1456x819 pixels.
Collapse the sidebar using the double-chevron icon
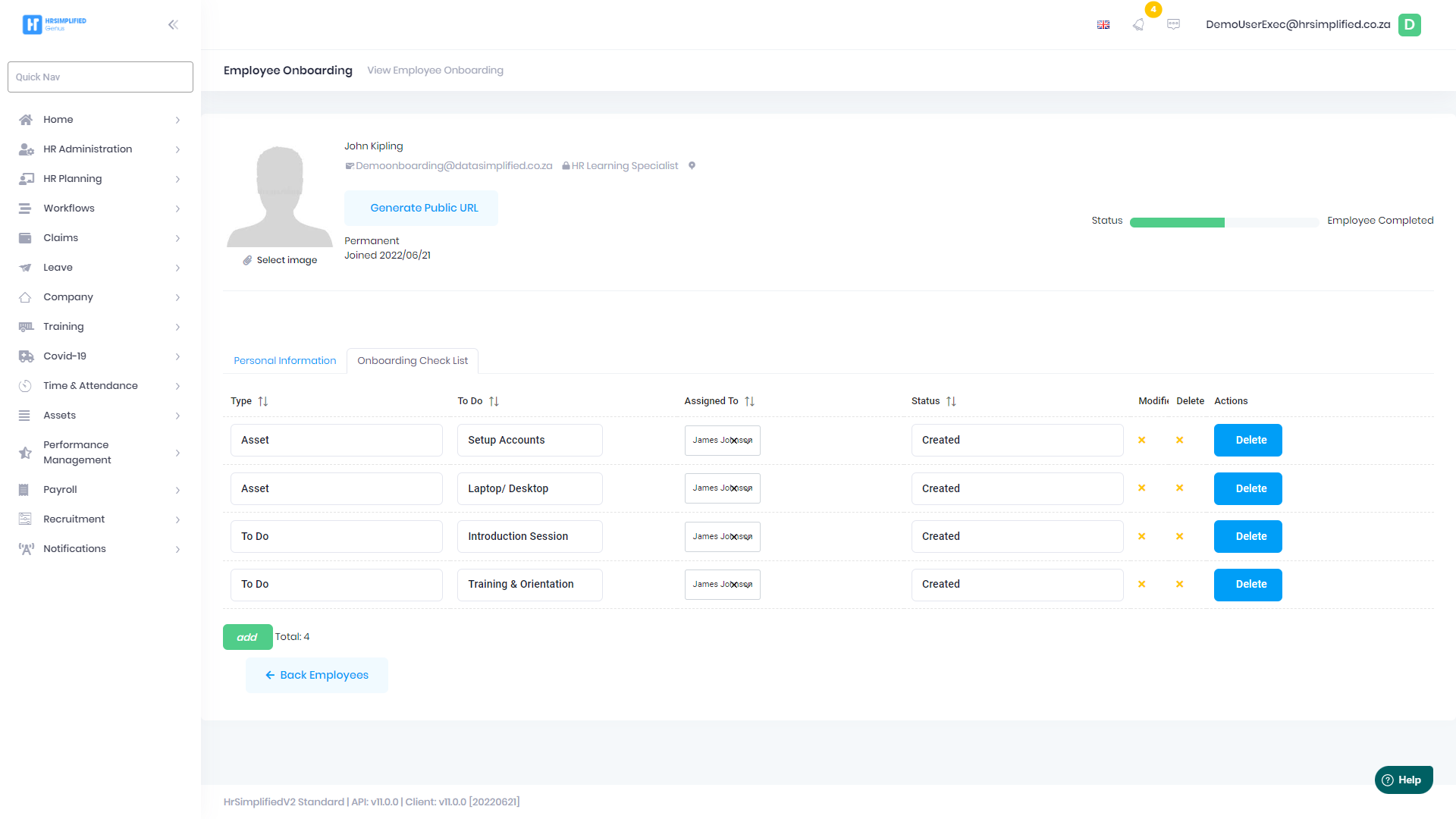[x=173, y=25]
